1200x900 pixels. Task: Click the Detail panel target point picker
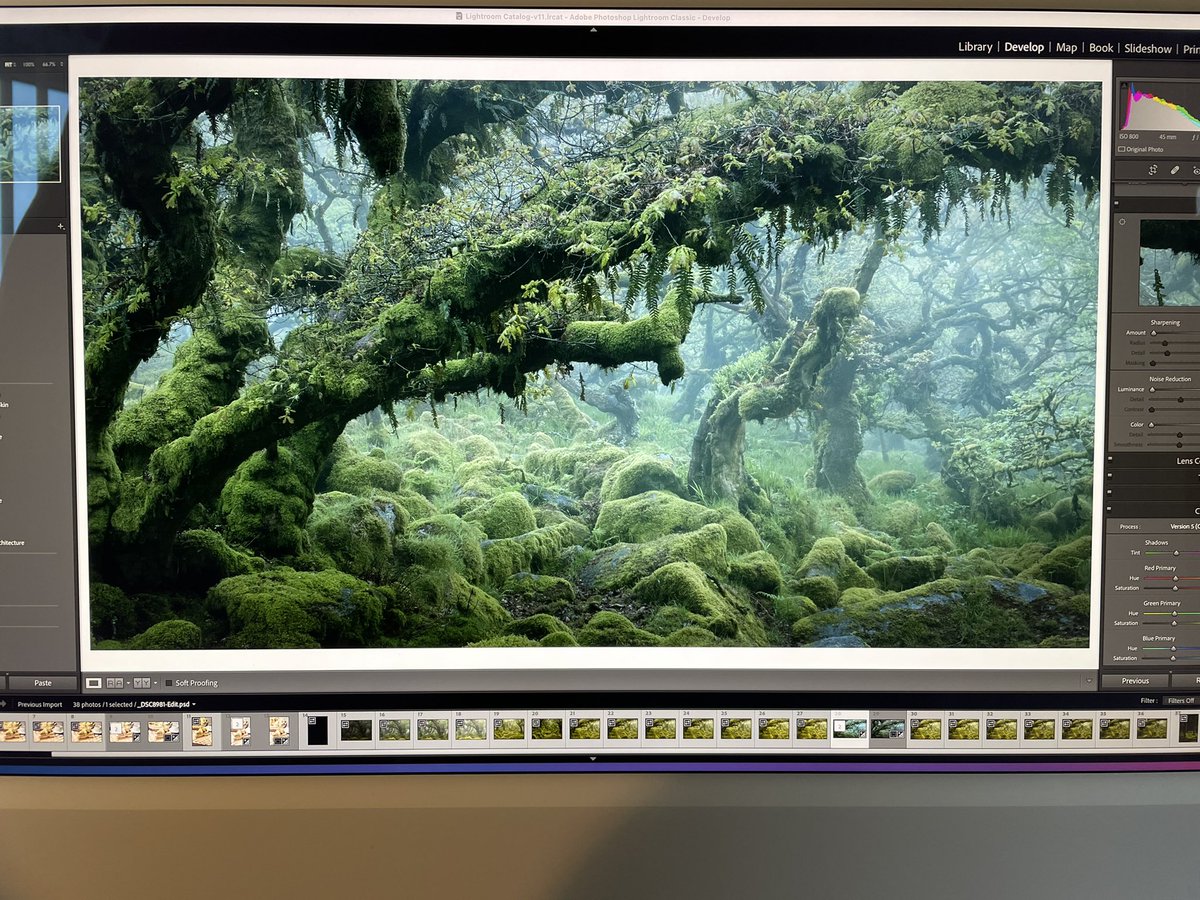(x=1122, y=222)
